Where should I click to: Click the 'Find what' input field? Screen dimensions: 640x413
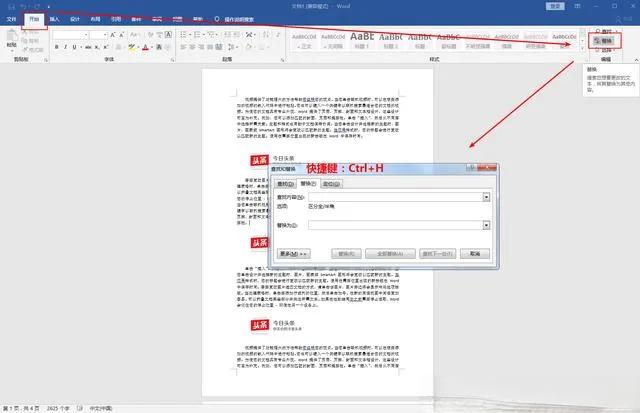pos(396,197)
